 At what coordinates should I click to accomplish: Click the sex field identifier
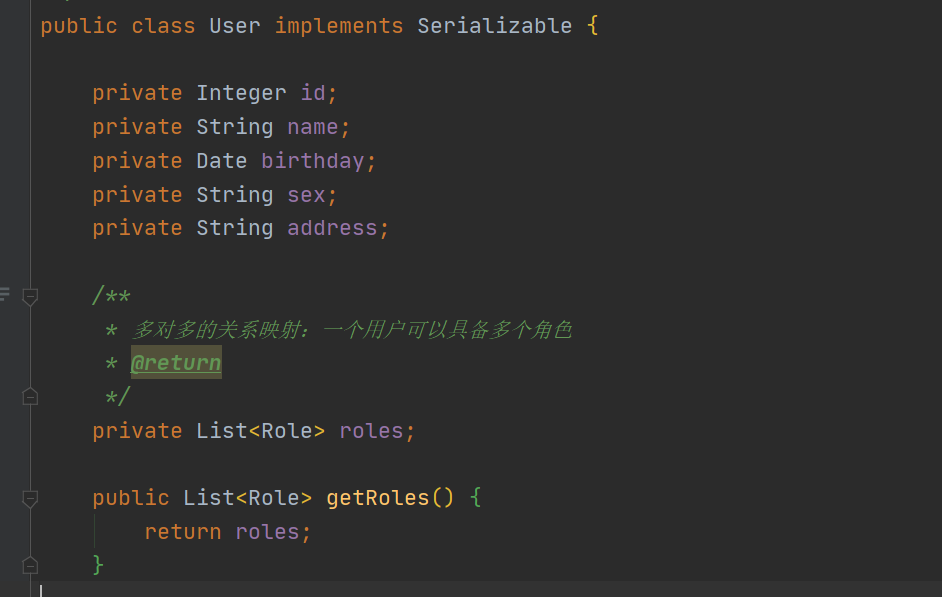[306, 195]
